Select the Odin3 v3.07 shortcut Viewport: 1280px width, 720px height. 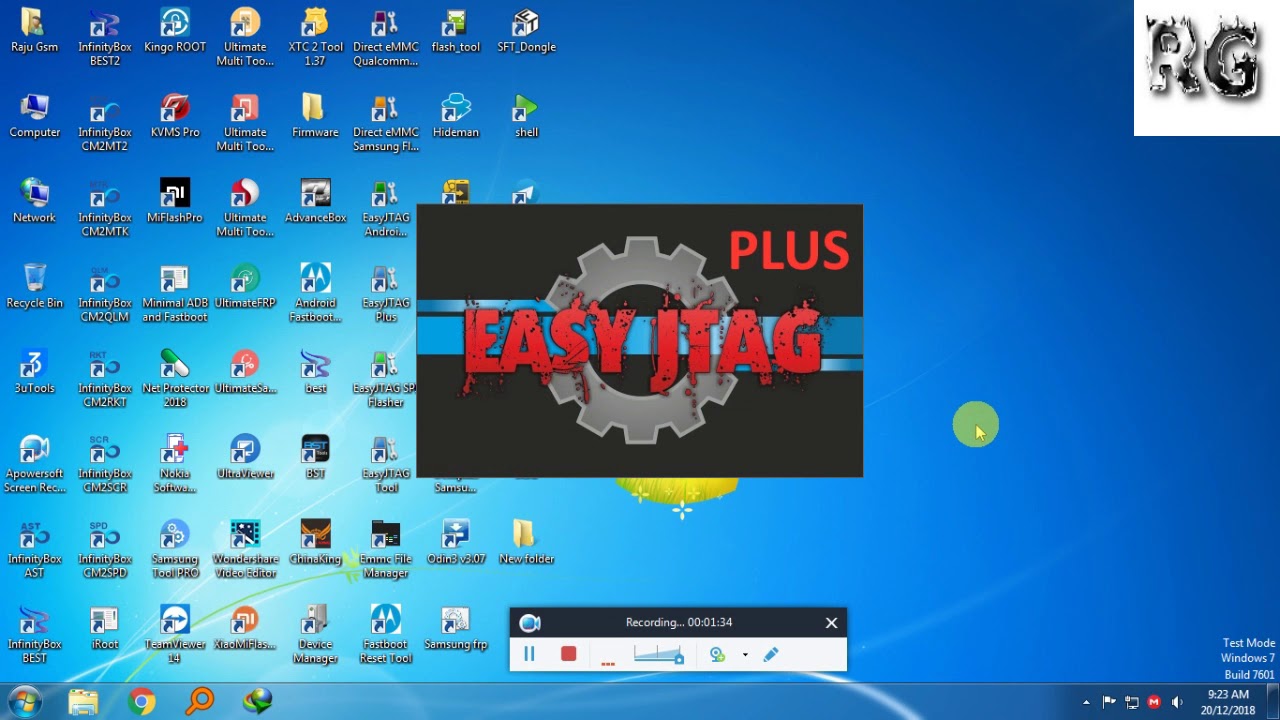click(x=456, y=542)
